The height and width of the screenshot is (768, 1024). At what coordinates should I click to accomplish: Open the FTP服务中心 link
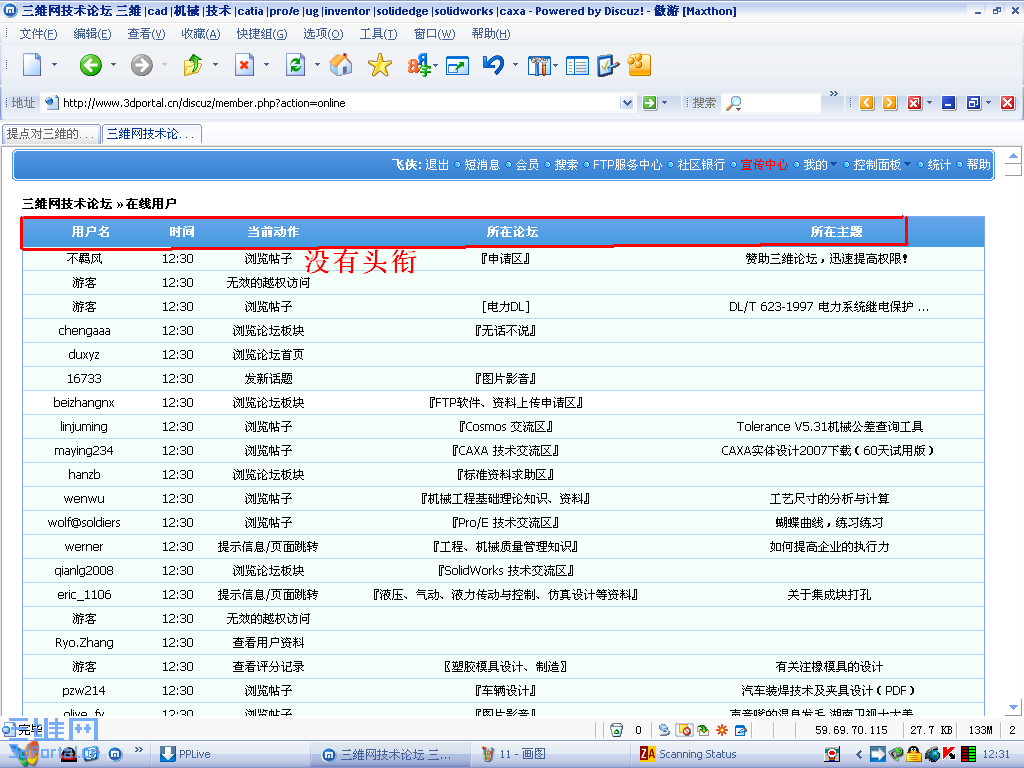627,165
